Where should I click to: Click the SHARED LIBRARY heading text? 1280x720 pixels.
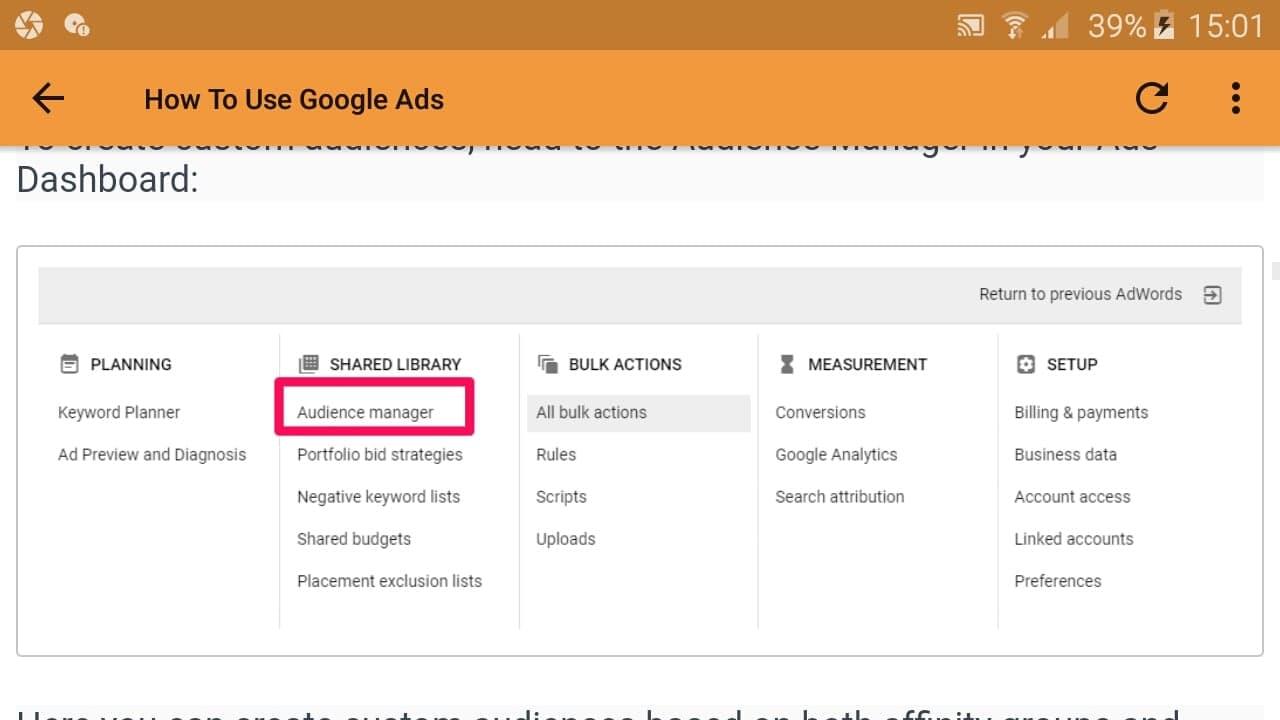(395, 364)
